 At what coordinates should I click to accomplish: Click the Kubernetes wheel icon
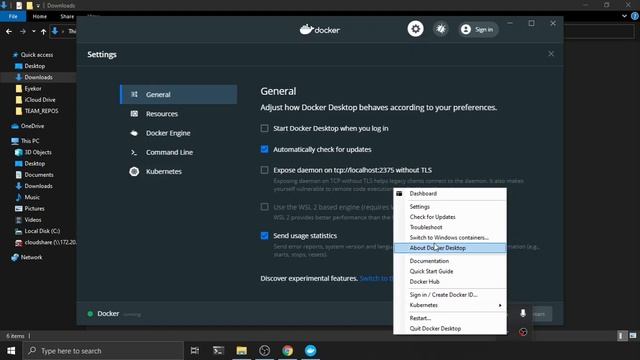coord(134,171)
